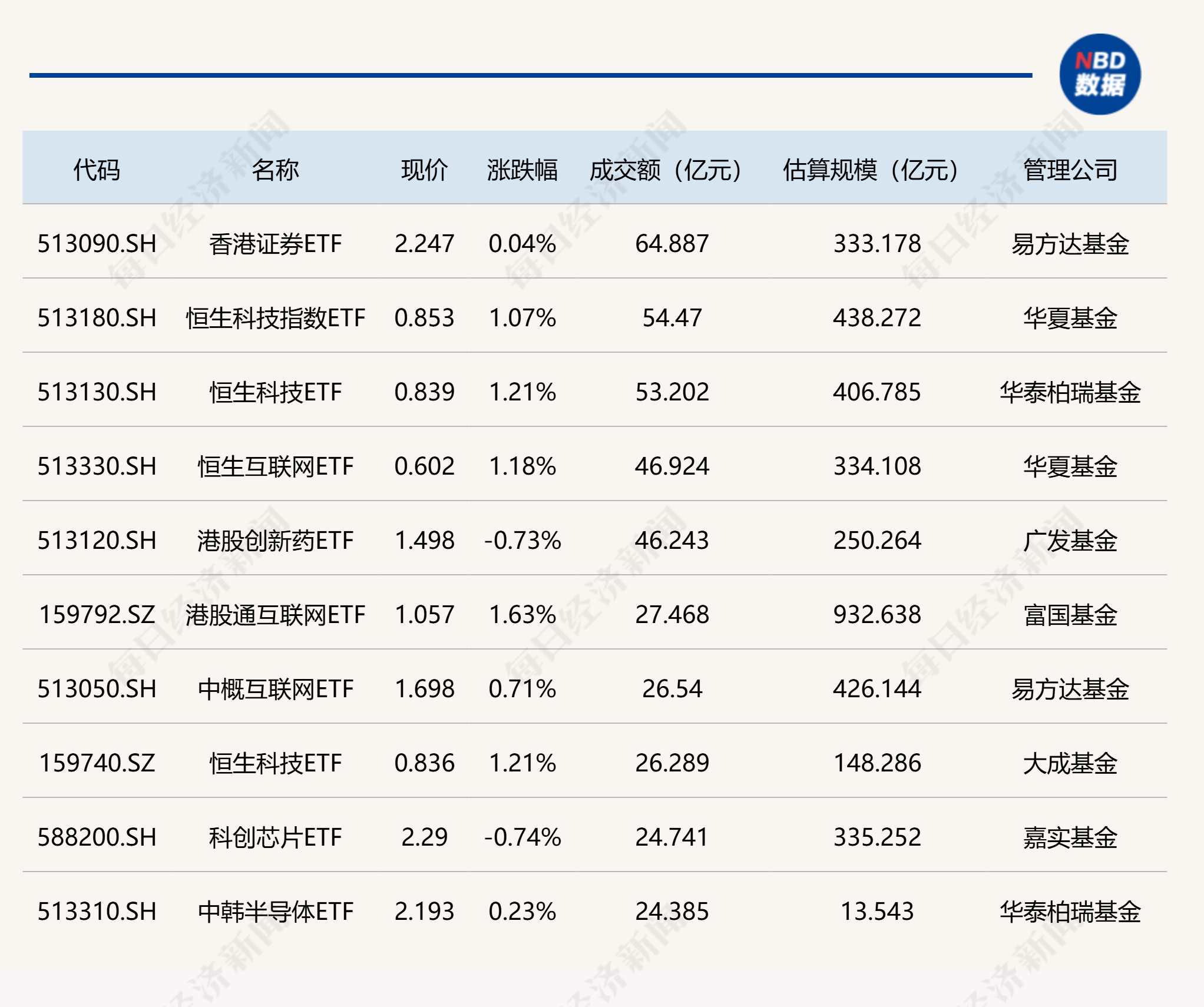The image size is (1204, 1007).
Task: Click change value 1.63%
Action: (522, 615)
